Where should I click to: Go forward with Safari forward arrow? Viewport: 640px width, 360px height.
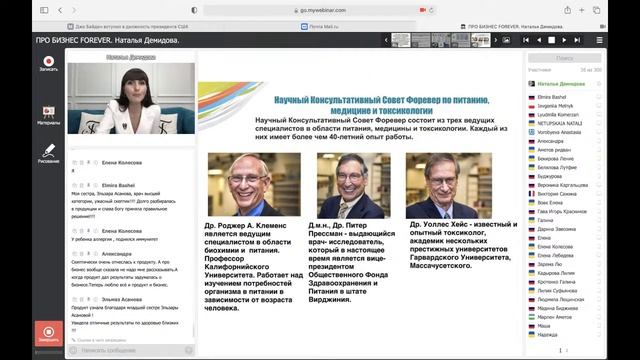pos(74,10)
